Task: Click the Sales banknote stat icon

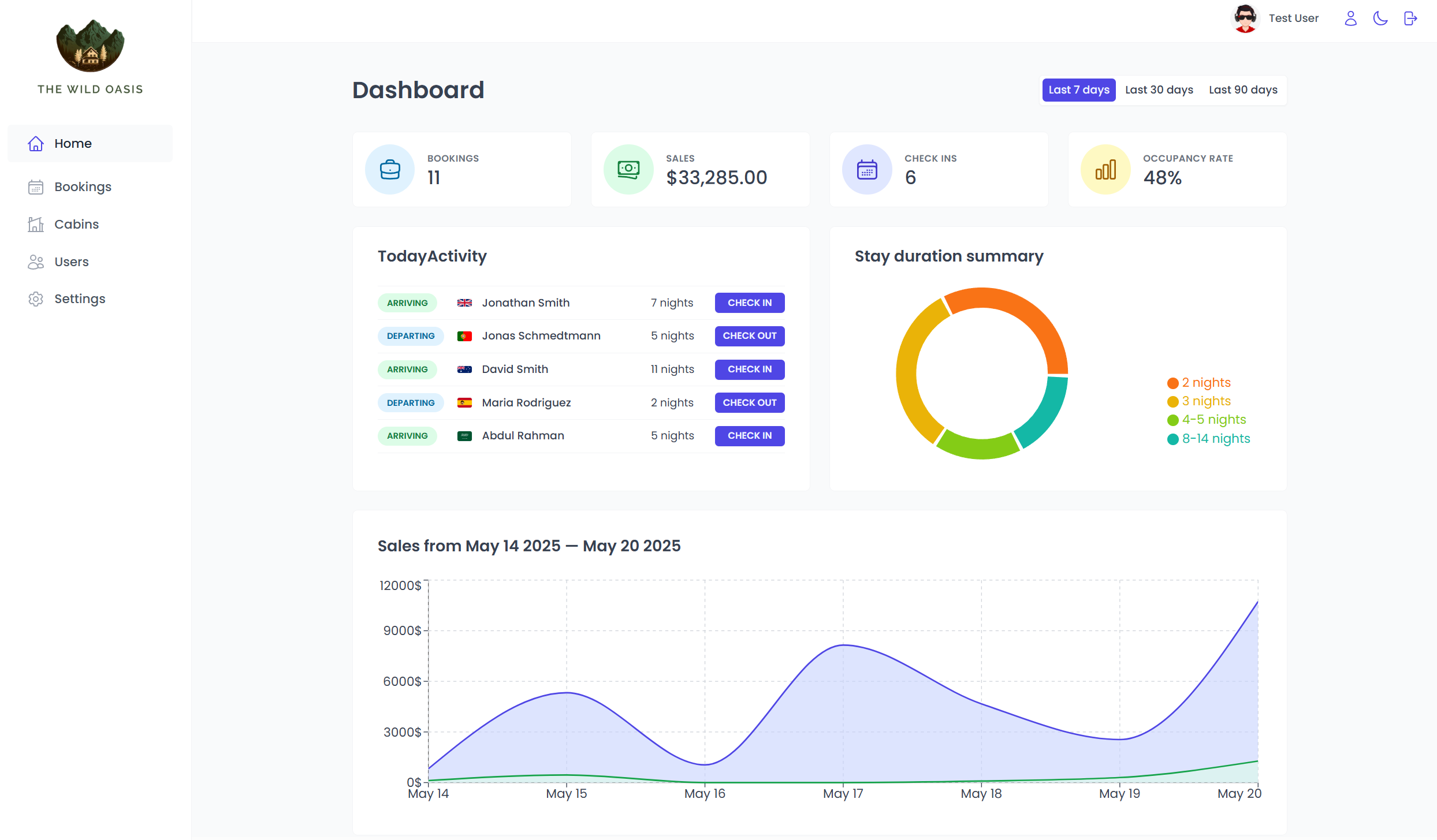Action: click(x=628, y=170)
